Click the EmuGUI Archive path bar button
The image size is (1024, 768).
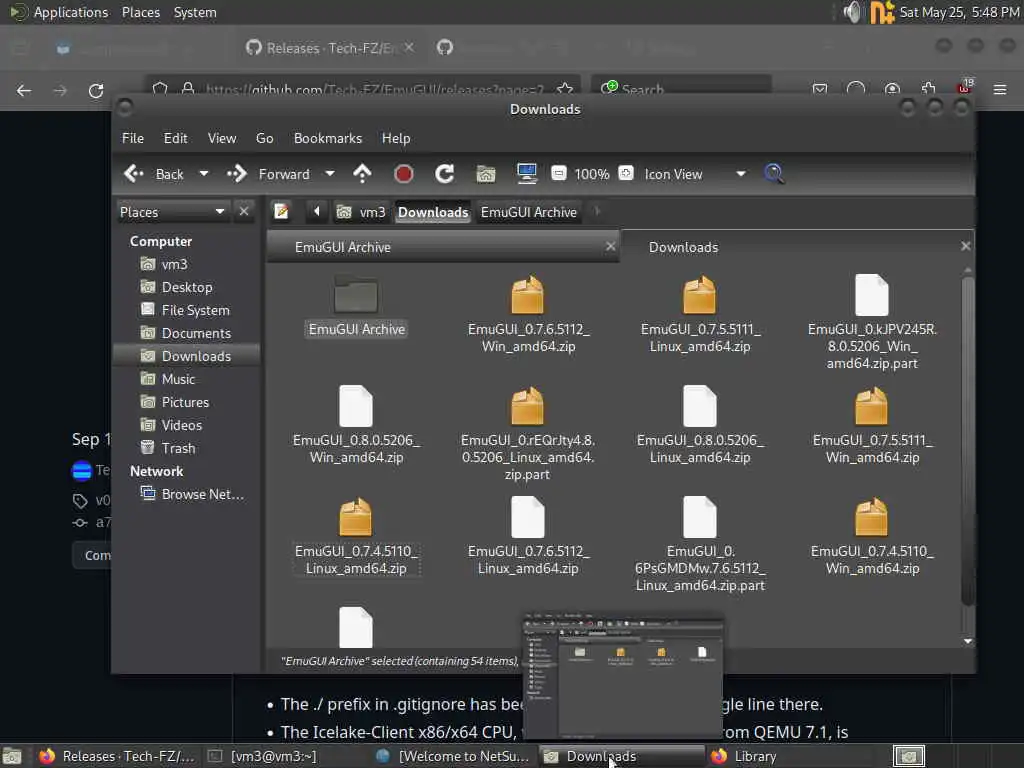(x=528, y=212)
